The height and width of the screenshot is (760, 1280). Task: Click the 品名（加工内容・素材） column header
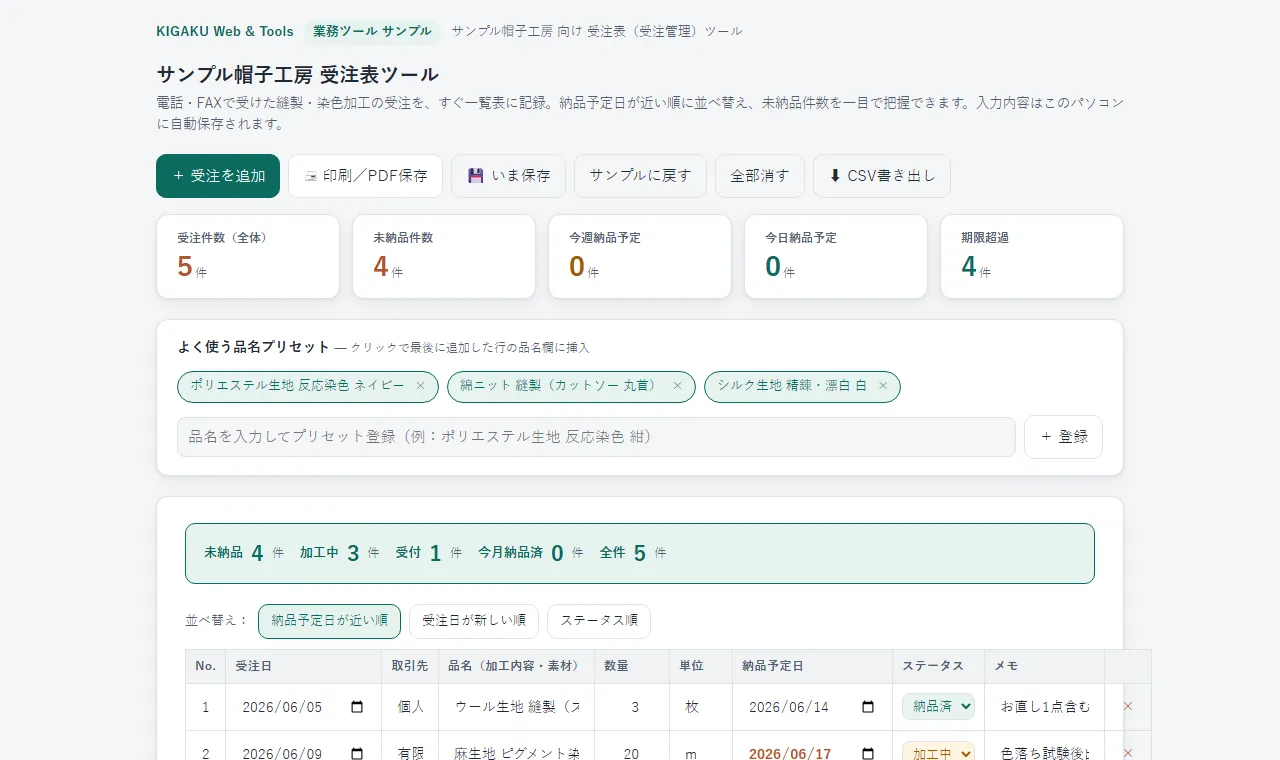point(516,666)
